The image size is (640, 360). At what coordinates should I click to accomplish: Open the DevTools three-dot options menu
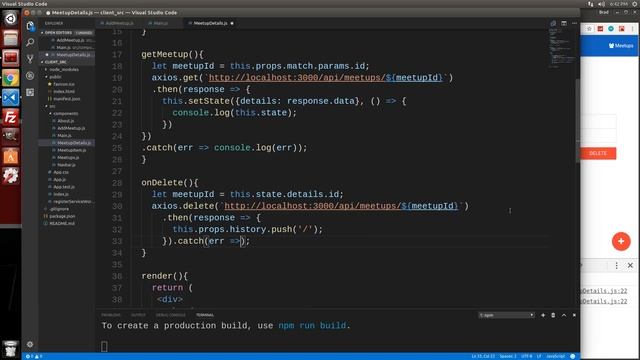click(x=616, y=265)
